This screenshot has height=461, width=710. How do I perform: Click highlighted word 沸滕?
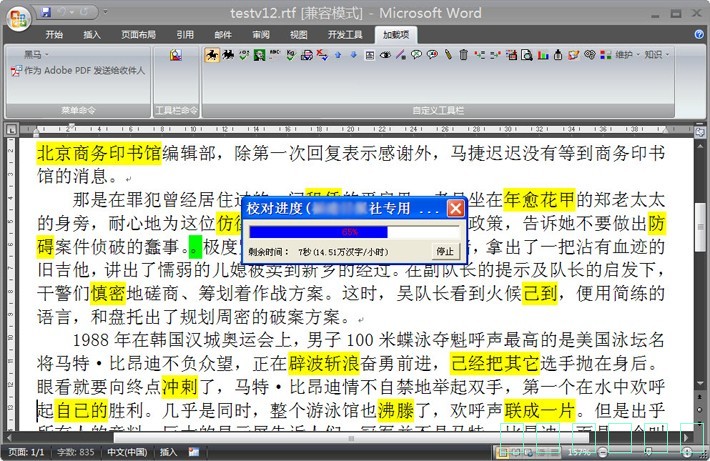point(395,410)
